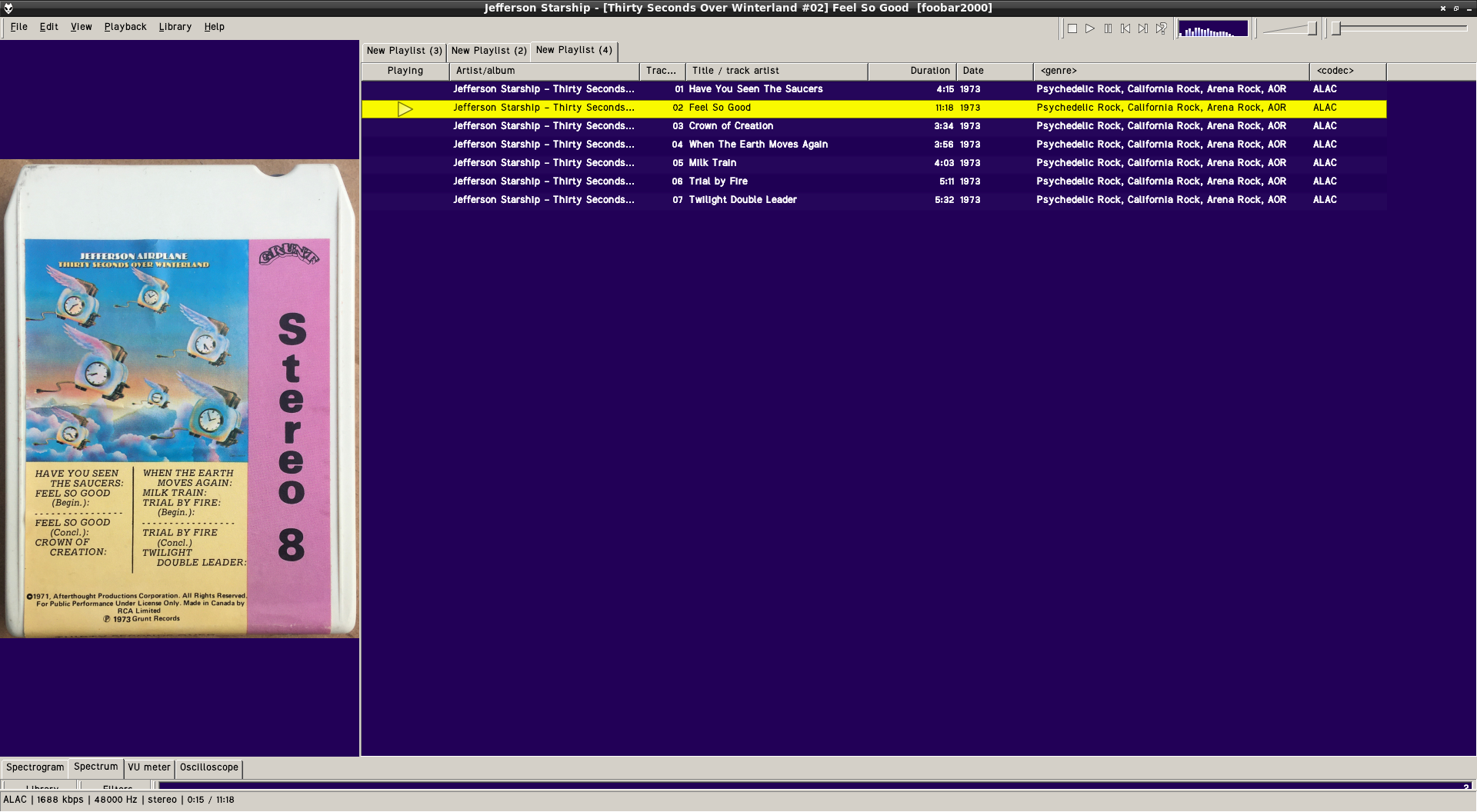Click the spectrum visualization in toolbar
This screenshot has height=812, width=1477.
point(1213,29)
